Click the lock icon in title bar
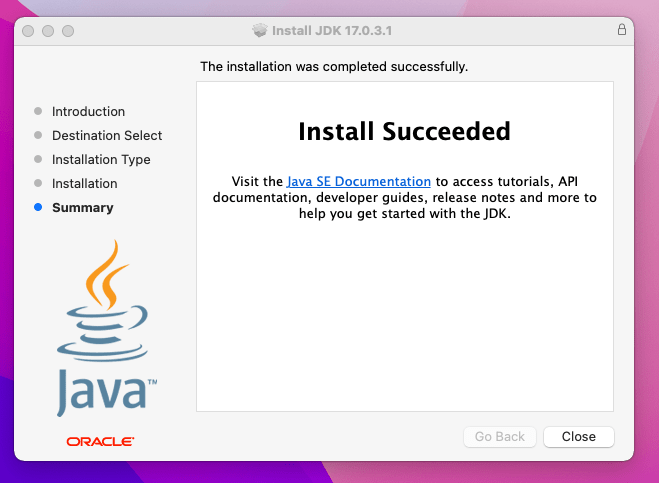This screenshot has width=659, height=483. 622,29
